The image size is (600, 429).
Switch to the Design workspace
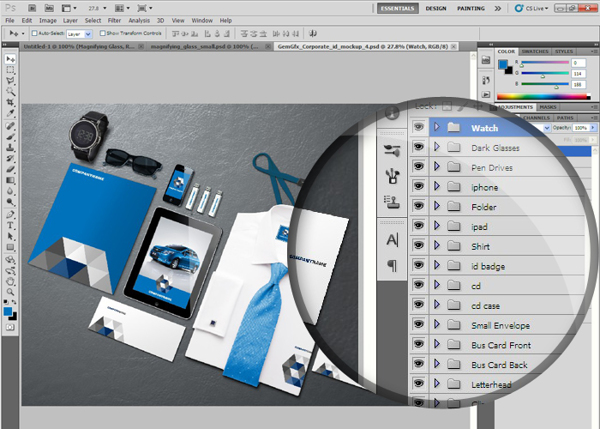tap(436, 8)
